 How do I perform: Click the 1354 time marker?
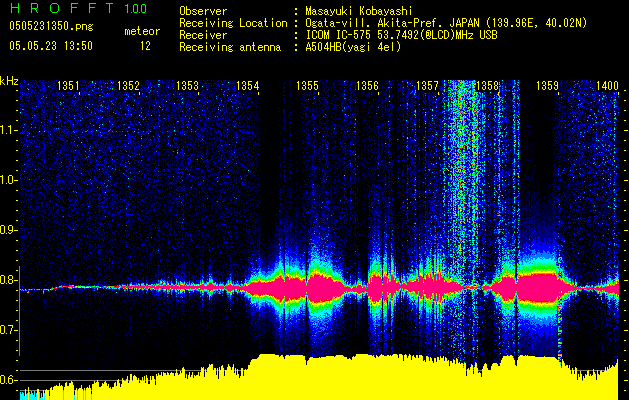tap(248, 85)
